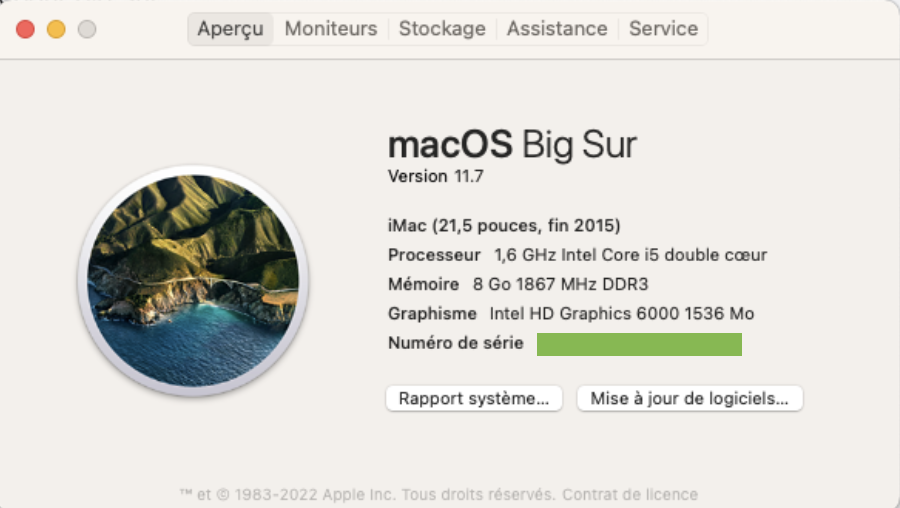Open the Stockage tab

442,29
